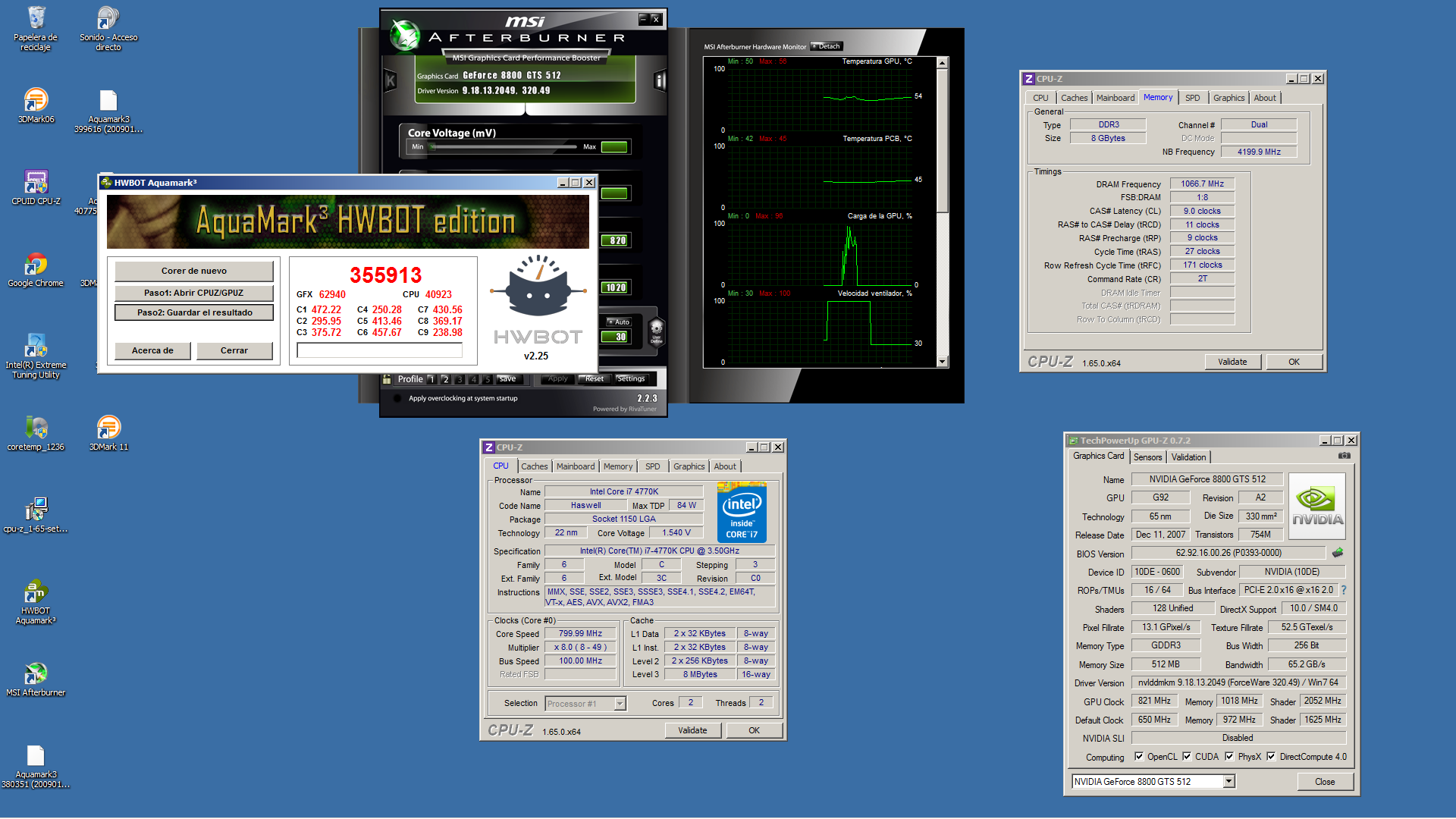Enable Apply overclocking at system startup
The width and height of the screenshot is (1456, 819).
(397, 398)
